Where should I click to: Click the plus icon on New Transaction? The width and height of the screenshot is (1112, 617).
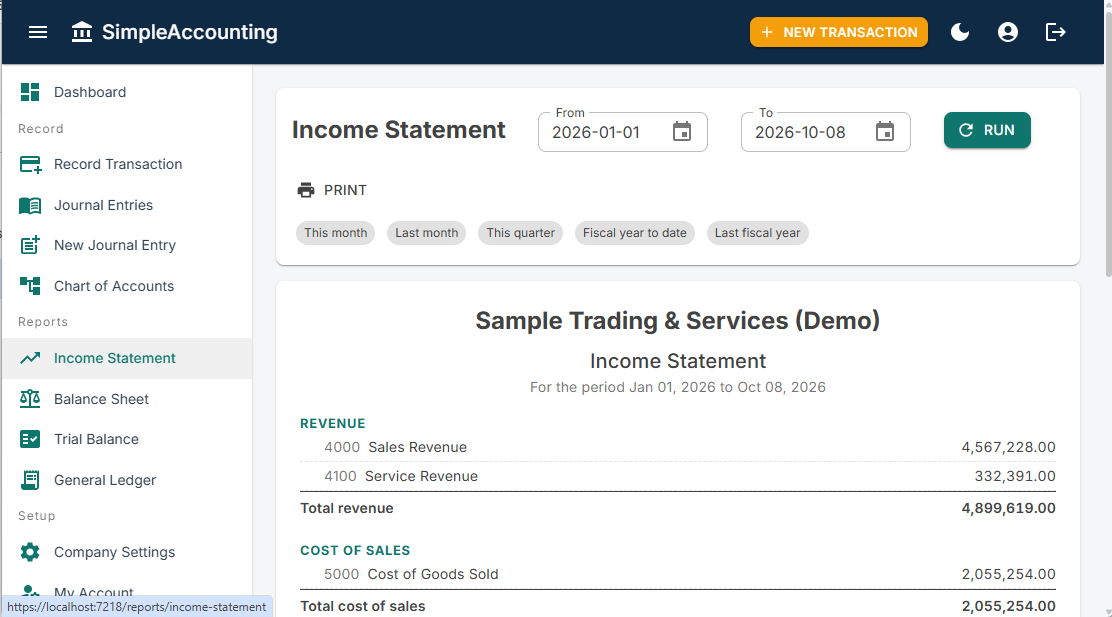tap(767, 33)
